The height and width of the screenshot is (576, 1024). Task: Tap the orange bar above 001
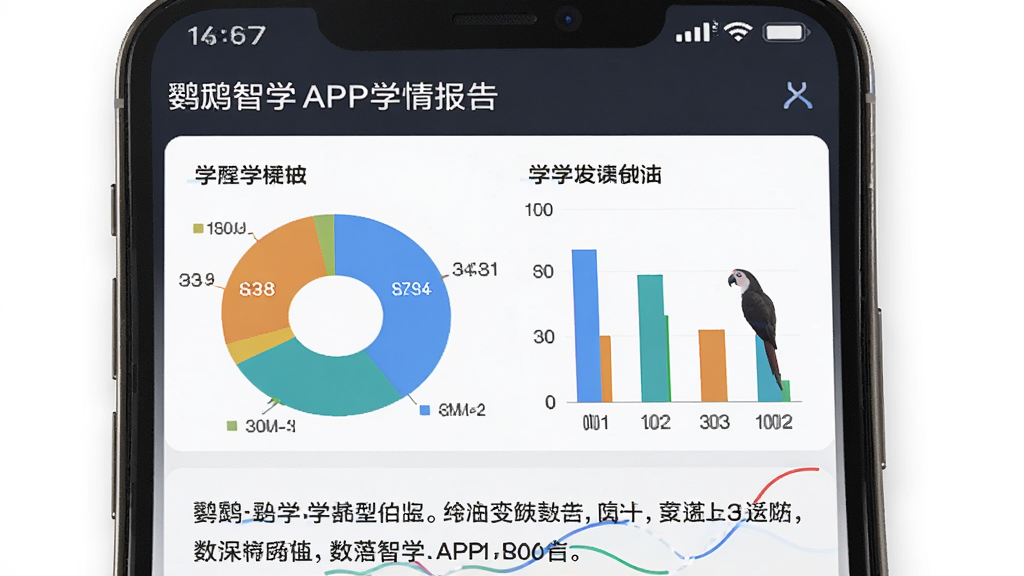click(606, 368)
